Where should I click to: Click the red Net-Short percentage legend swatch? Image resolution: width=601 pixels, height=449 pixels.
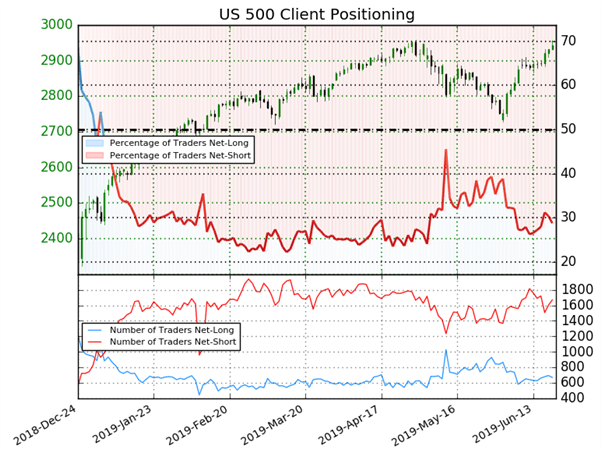(95, 155)
